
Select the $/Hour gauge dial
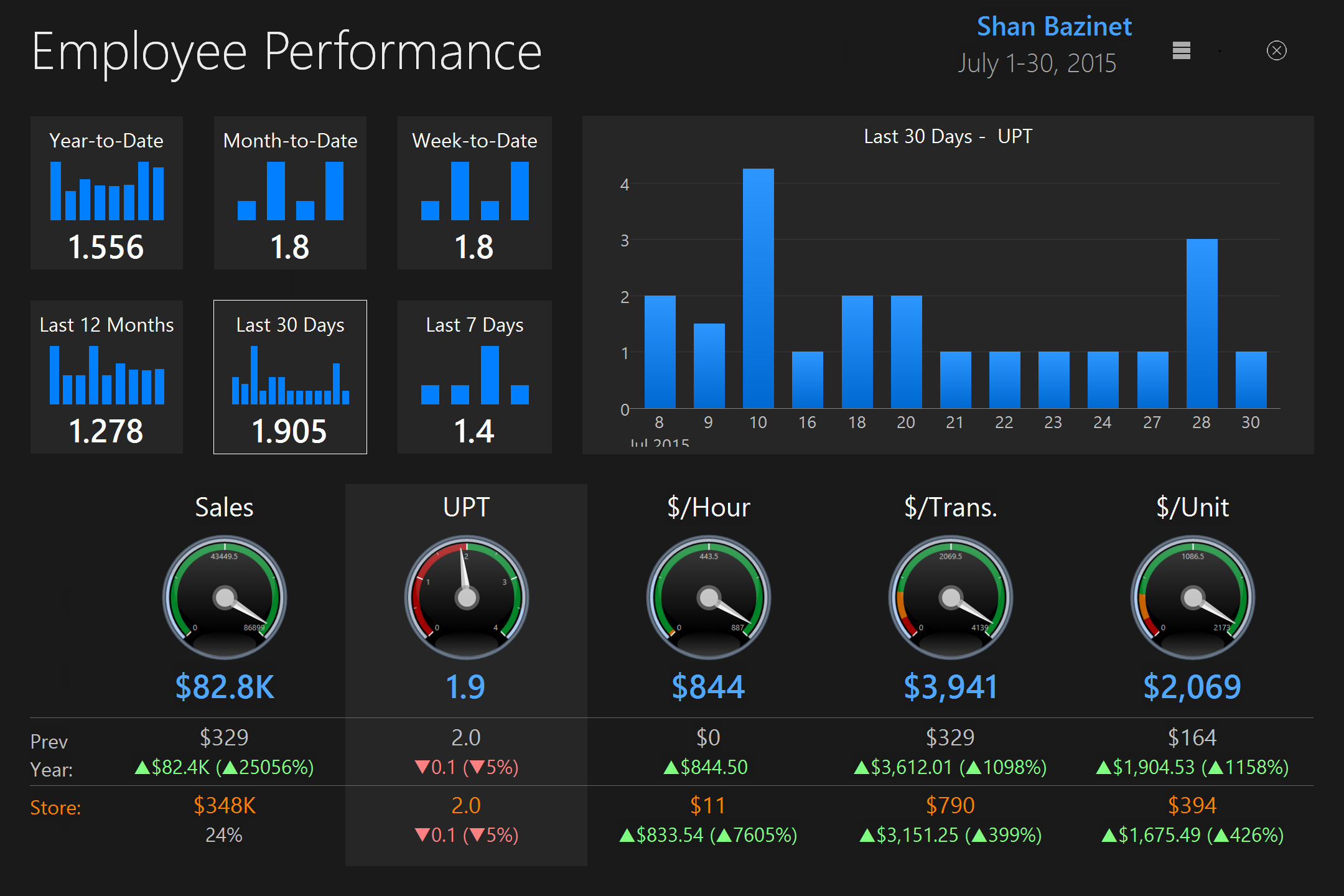[x=709, y=597]
